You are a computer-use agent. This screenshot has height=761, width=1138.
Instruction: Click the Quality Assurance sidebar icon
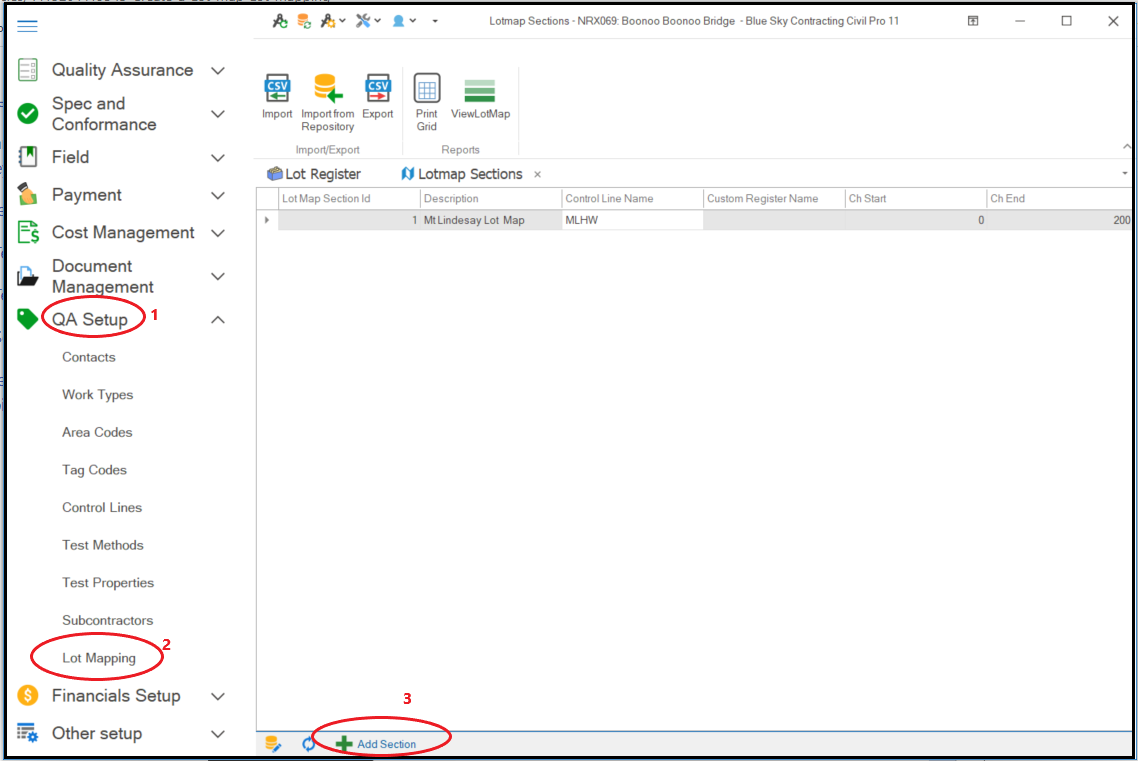(28, 70)
